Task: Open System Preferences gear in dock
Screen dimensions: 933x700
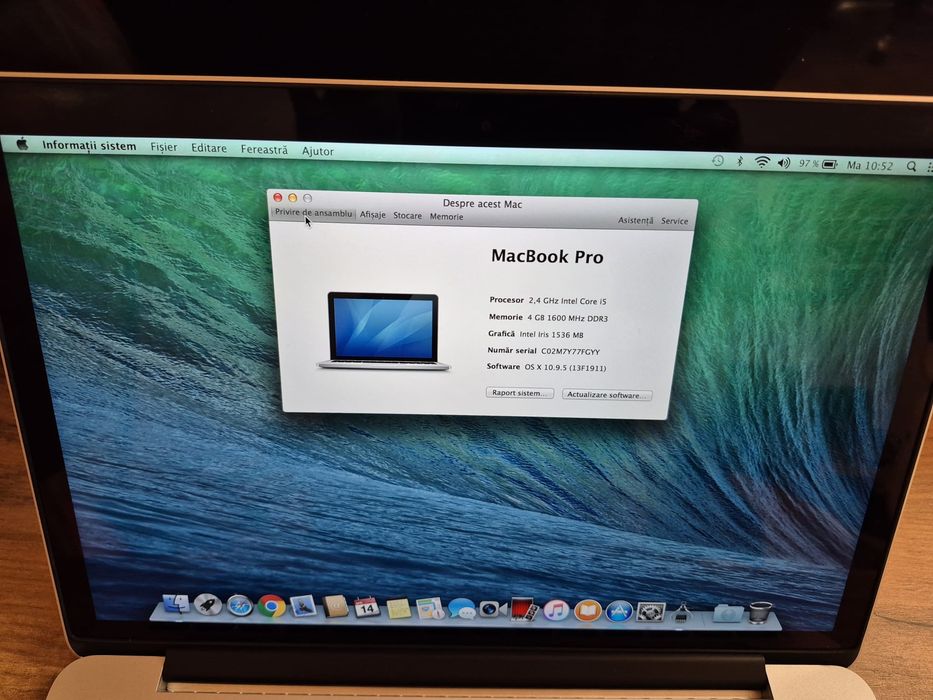Action: tap(650, 612)
